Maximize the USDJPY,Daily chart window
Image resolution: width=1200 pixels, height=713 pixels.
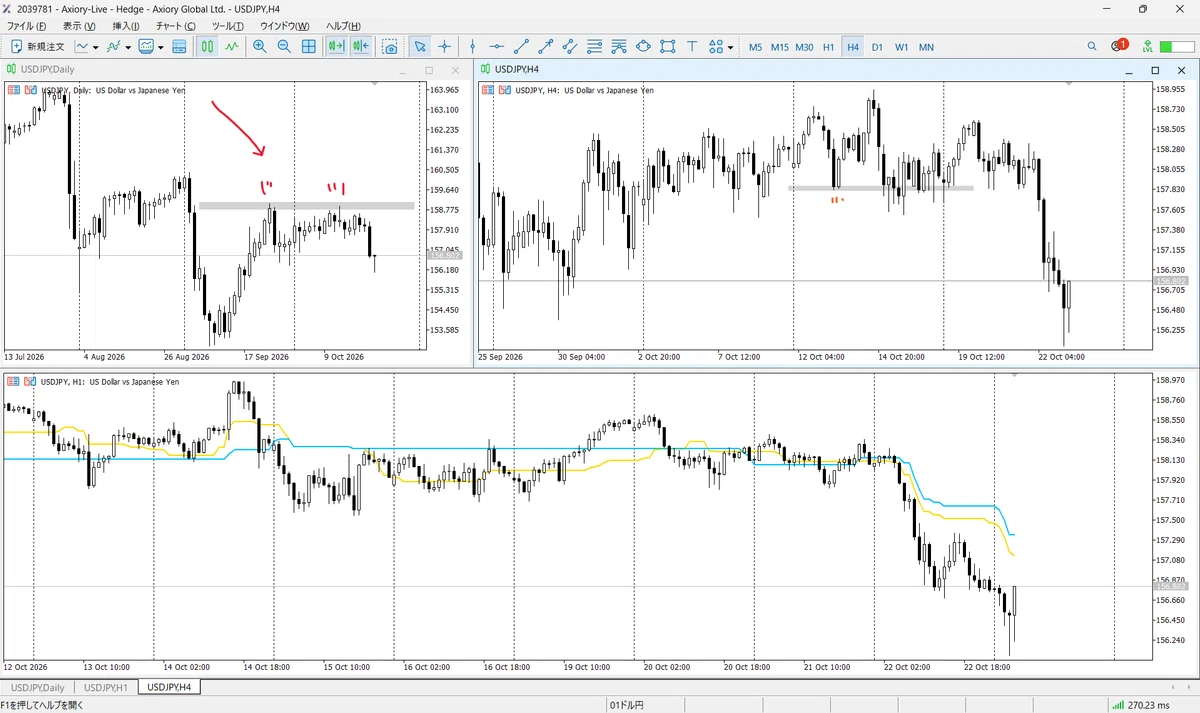click(429, 70)
